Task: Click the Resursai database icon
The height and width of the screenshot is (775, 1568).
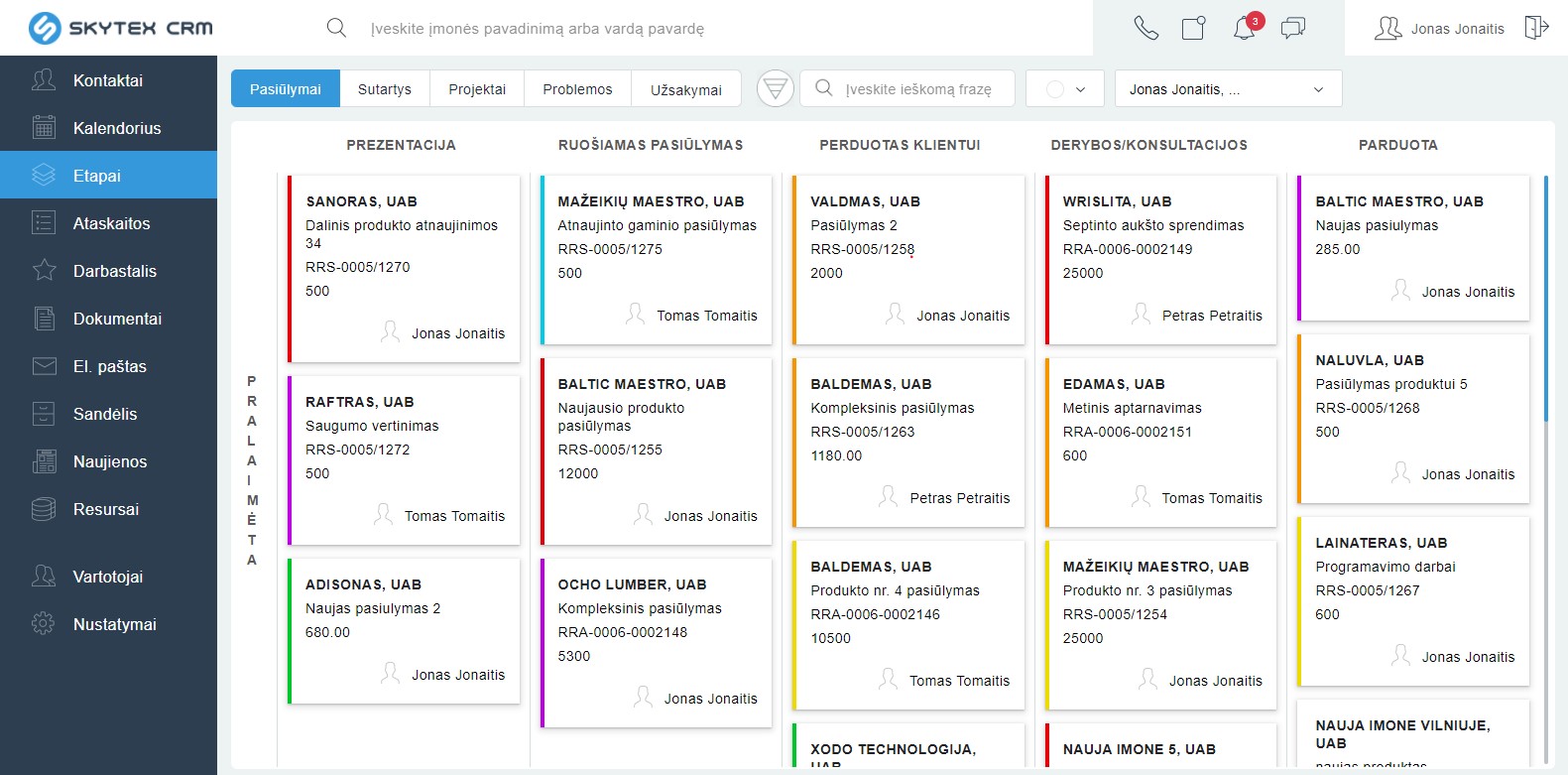Action: point(44,508)
